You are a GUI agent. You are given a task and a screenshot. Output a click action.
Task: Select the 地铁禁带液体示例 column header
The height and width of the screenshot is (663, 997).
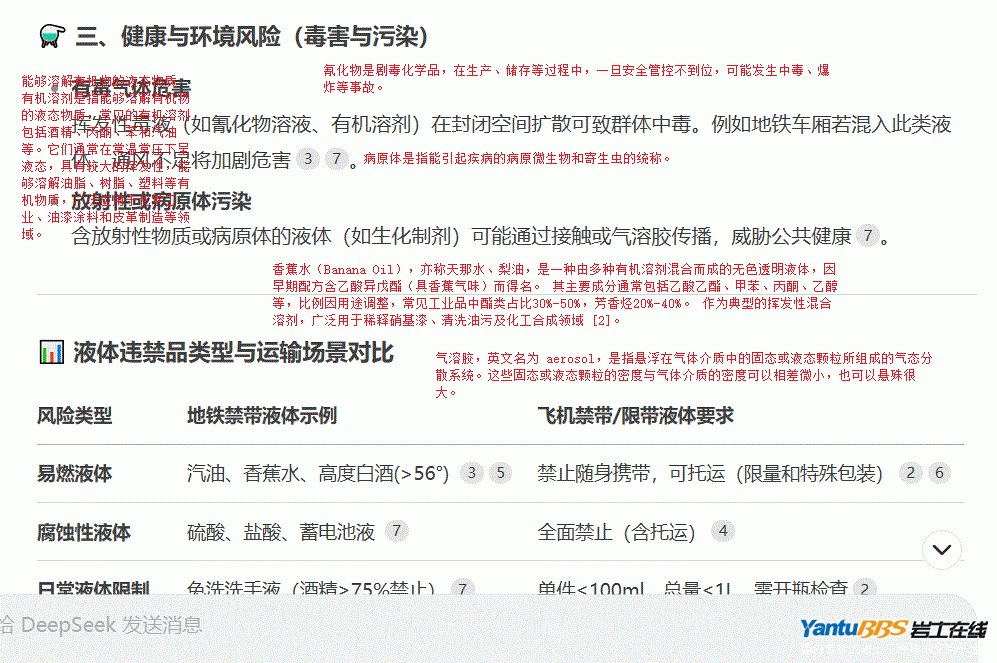click(x=262, y=416)
